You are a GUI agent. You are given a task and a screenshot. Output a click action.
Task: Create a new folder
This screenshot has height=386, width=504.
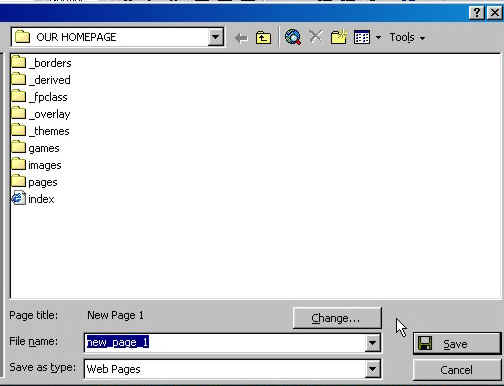point(339,37)
